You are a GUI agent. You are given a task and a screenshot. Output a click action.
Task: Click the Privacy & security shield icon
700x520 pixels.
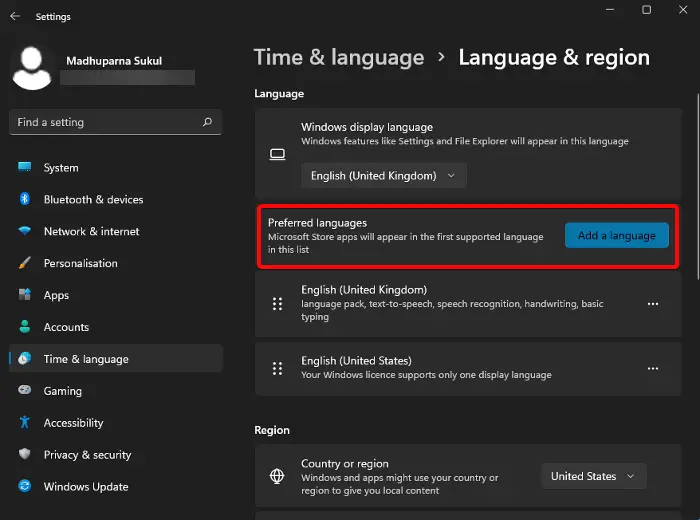[x=25, y=454]
